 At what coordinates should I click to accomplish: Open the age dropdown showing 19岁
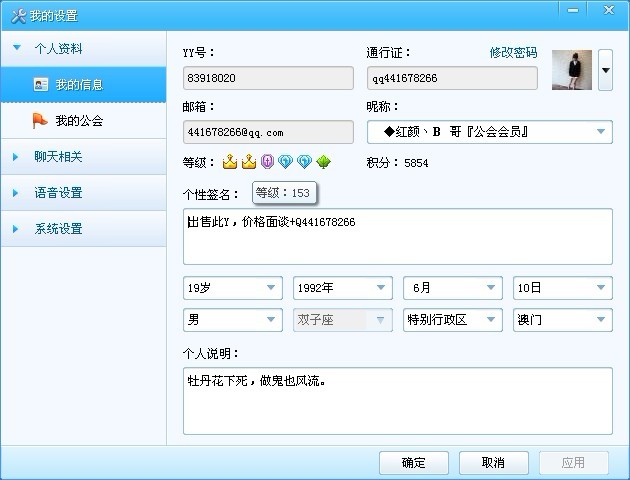point(233,288)
